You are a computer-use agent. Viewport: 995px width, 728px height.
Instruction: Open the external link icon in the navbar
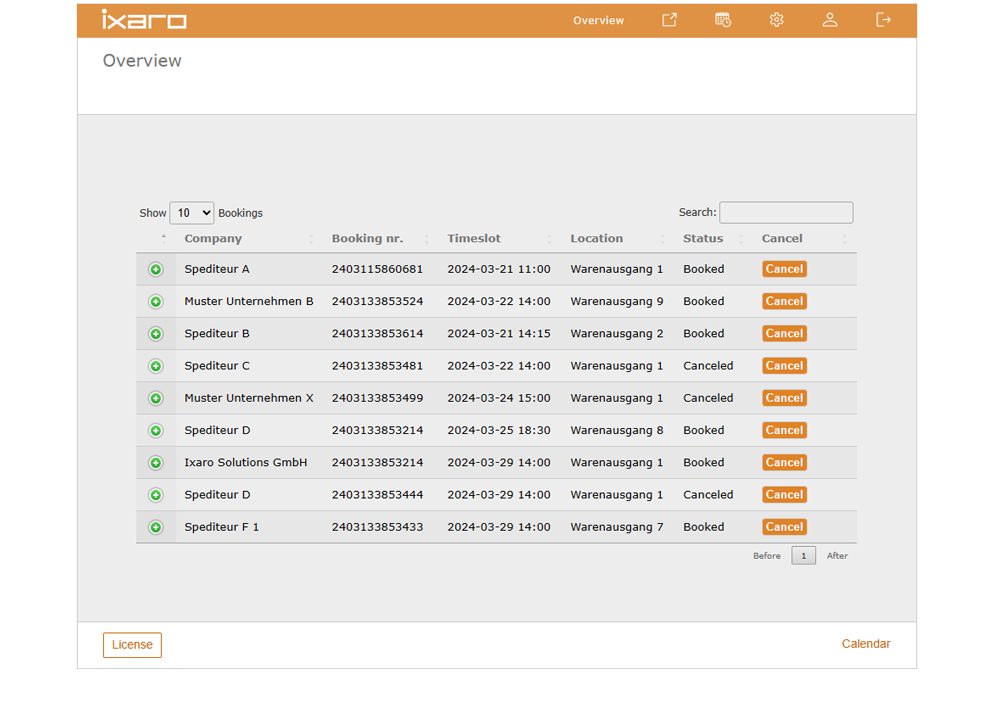pos(668,19)
